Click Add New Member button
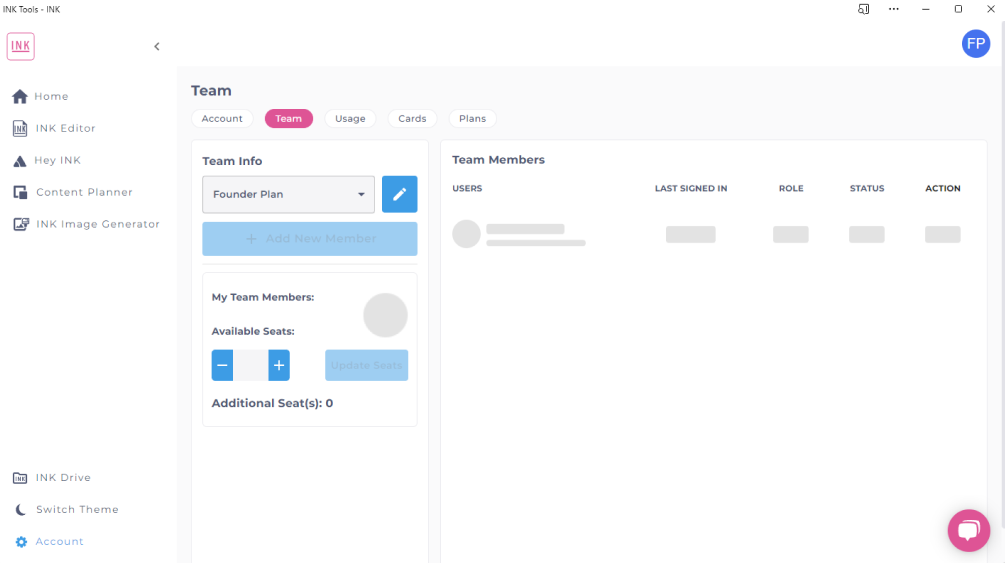Screen dimensions: 1005x563 pos(310,239)
